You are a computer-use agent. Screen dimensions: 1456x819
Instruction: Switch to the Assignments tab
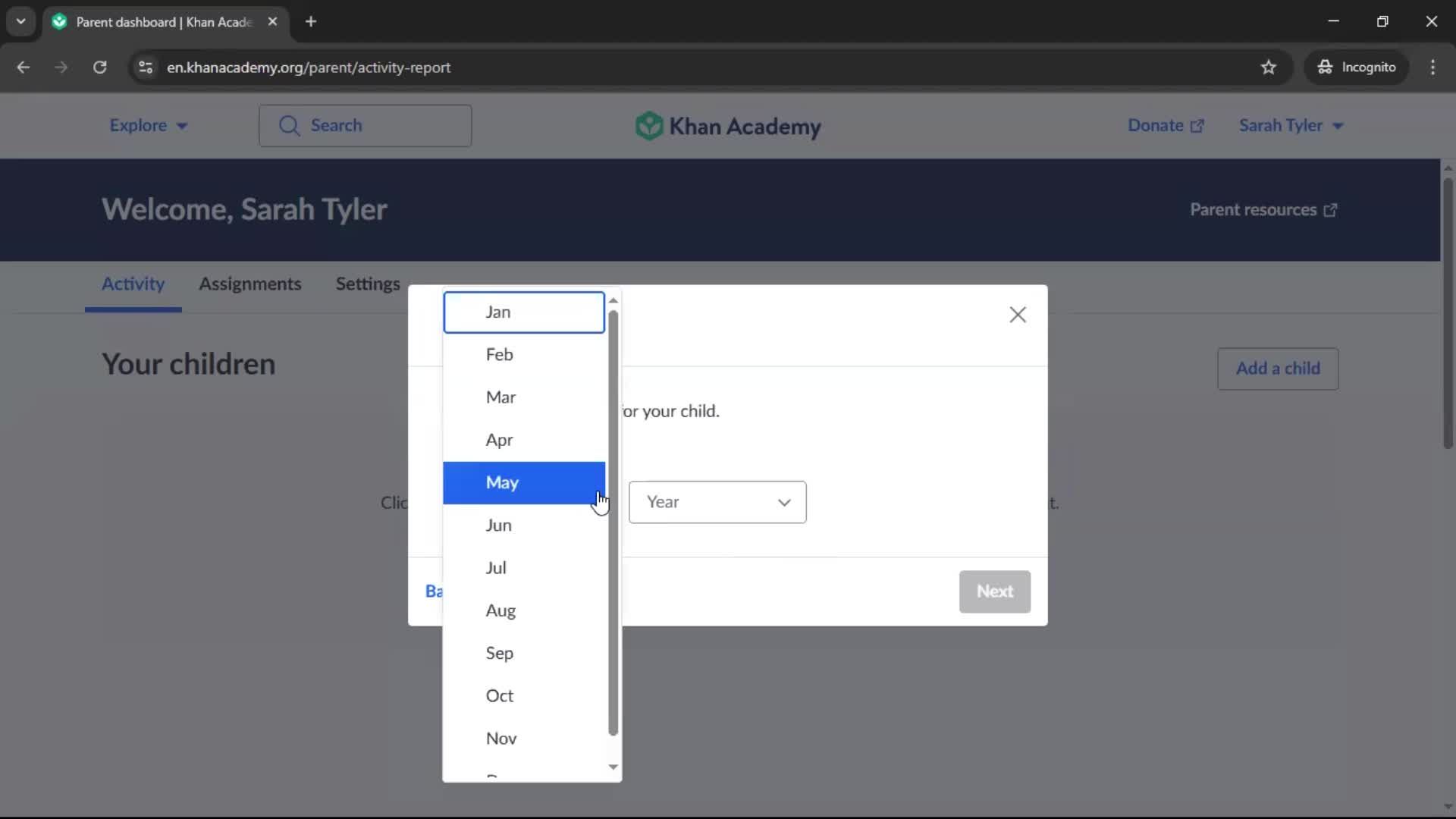click(x=250, y=284)
